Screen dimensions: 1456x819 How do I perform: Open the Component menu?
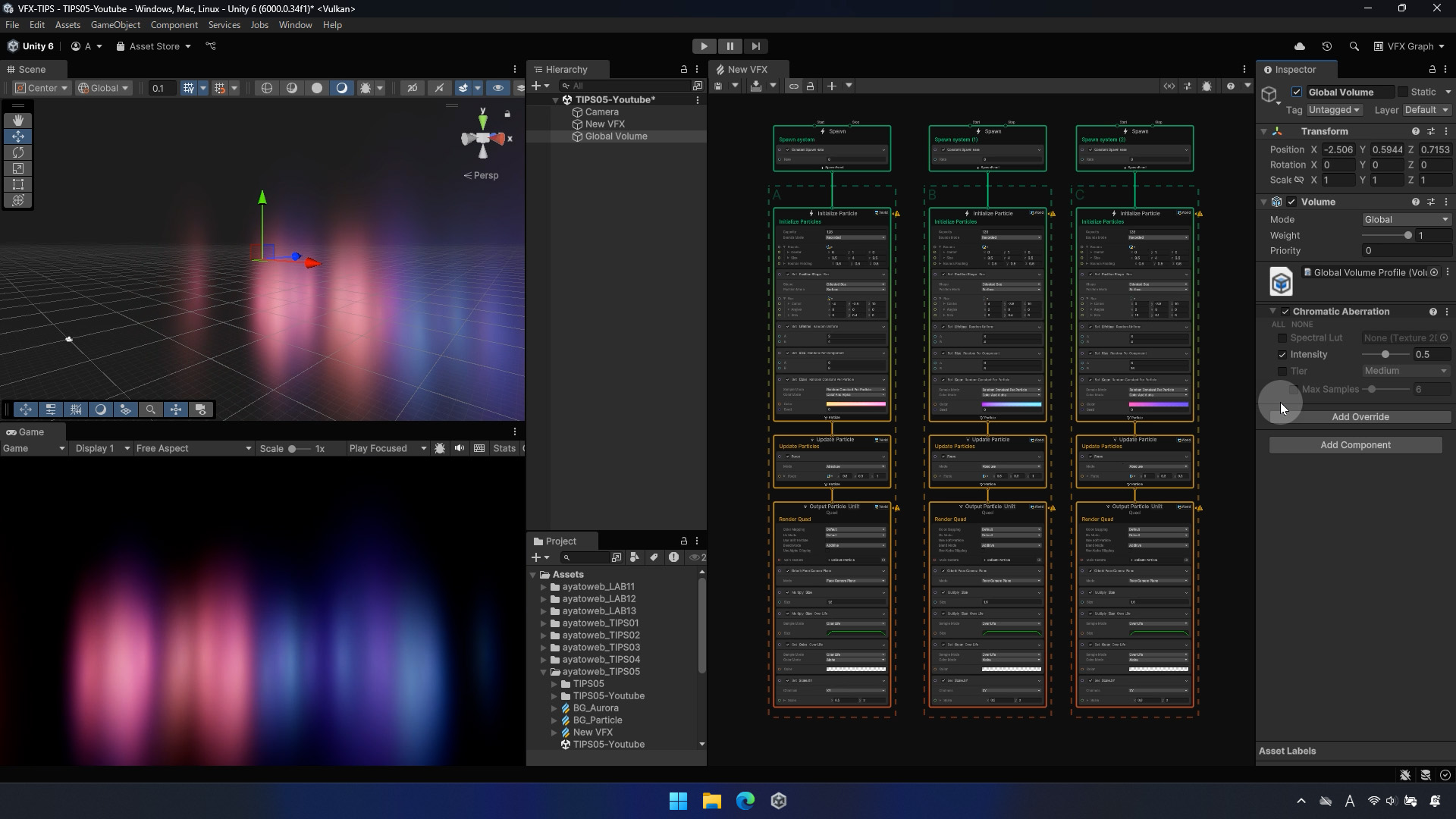click(x=174, y=25)
